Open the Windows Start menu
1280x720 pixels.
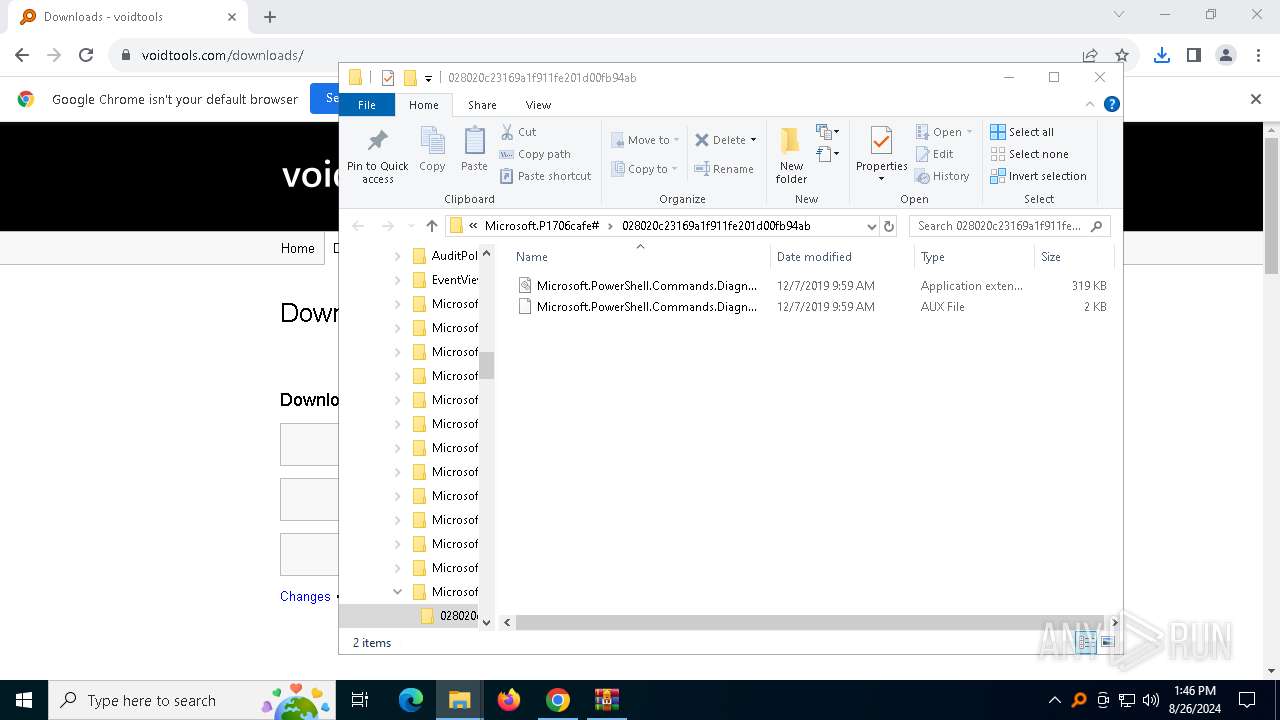pyautogui.click(x=24, y=700)
